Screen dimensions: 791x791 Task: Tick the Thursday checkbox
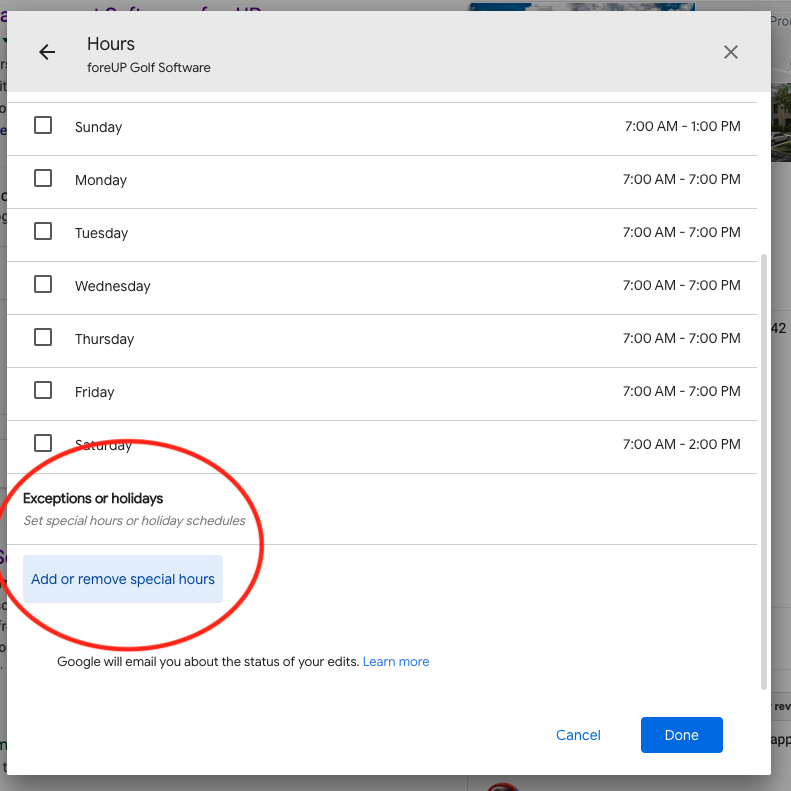[43, 337]
